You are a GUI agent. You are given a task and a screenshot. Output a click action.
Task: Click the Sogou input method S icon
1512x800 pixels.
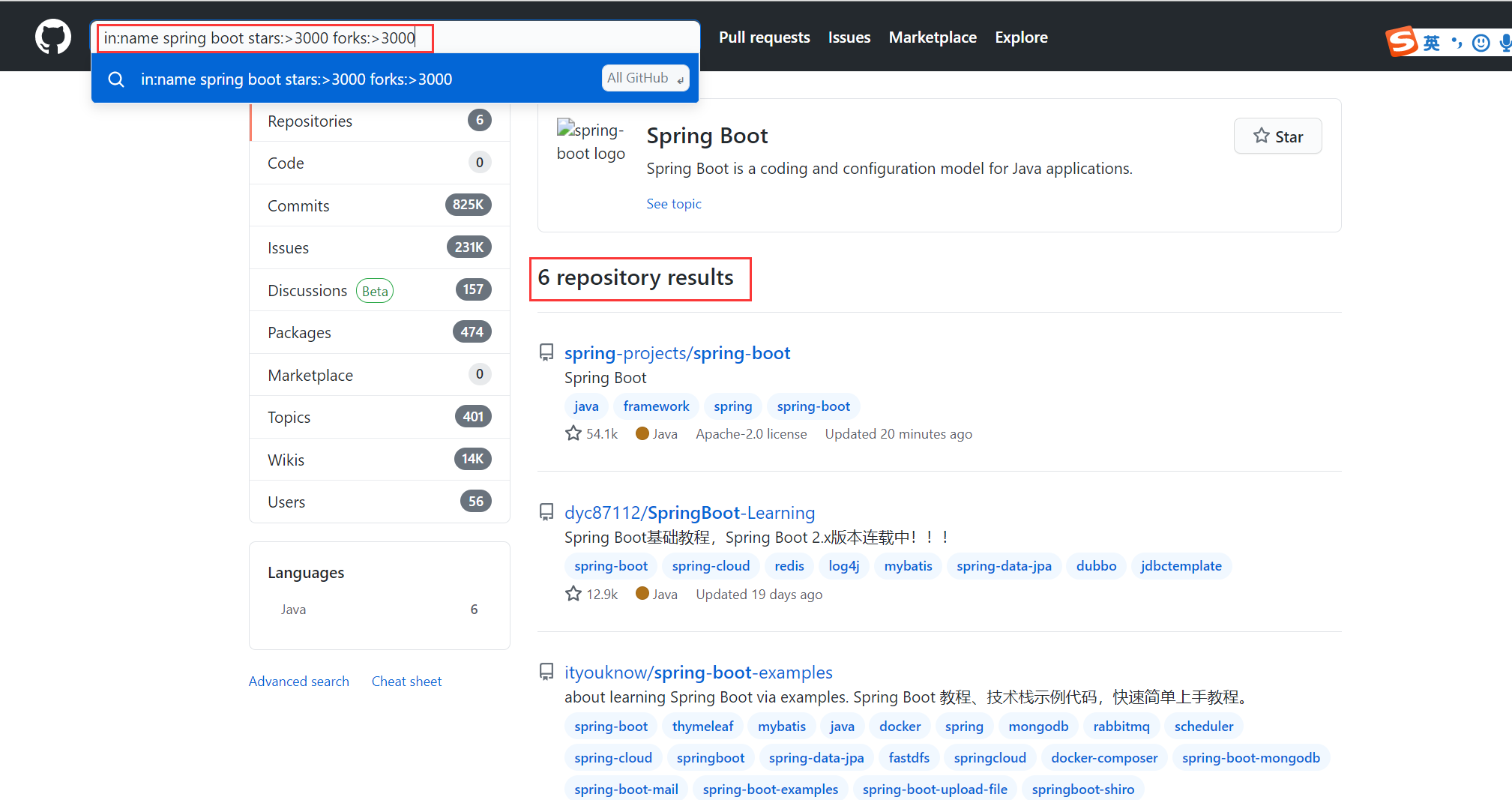[1401, 42]
